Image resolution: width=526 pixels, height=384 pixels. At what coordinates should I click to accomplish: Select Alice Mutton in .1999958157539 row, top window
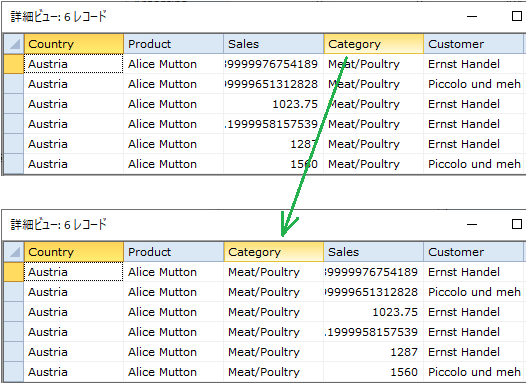pos(174,124)
